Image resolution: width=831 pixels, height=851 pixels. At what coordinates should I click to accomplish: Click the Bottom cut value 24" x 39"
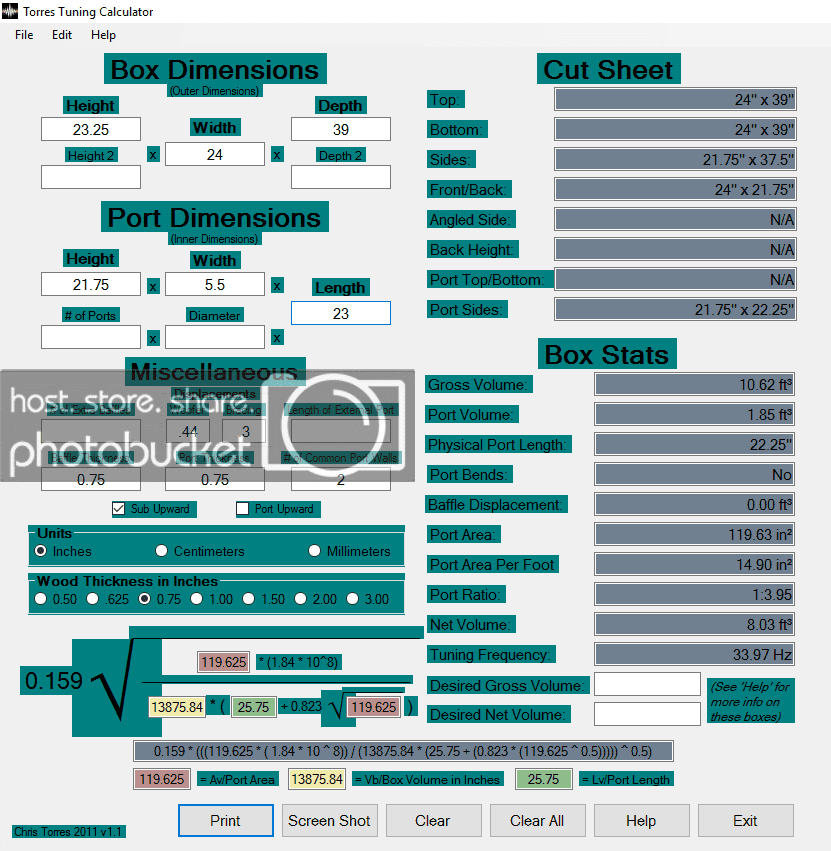coord(675,130)
